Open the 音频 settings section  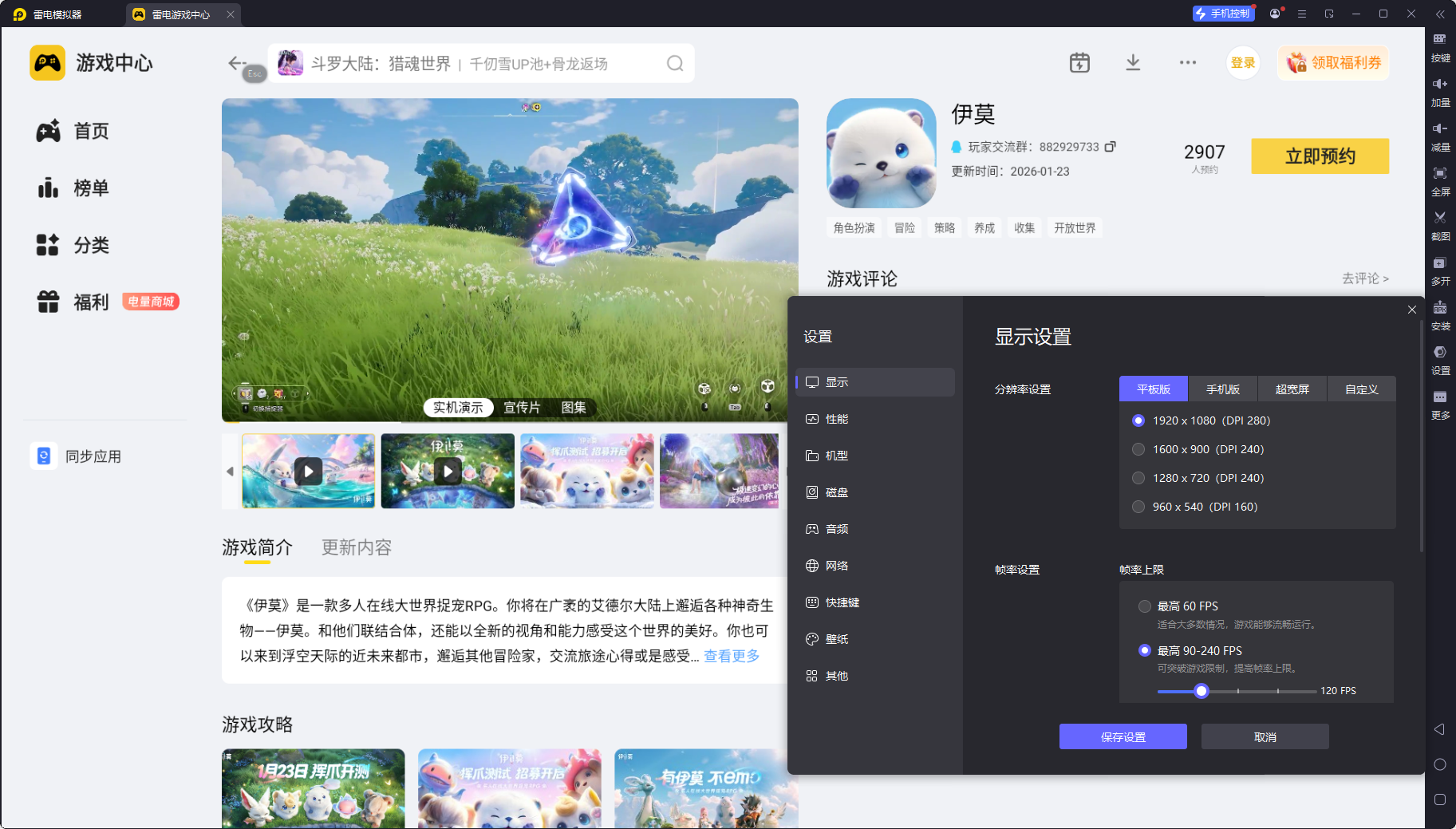pos(875,529)
